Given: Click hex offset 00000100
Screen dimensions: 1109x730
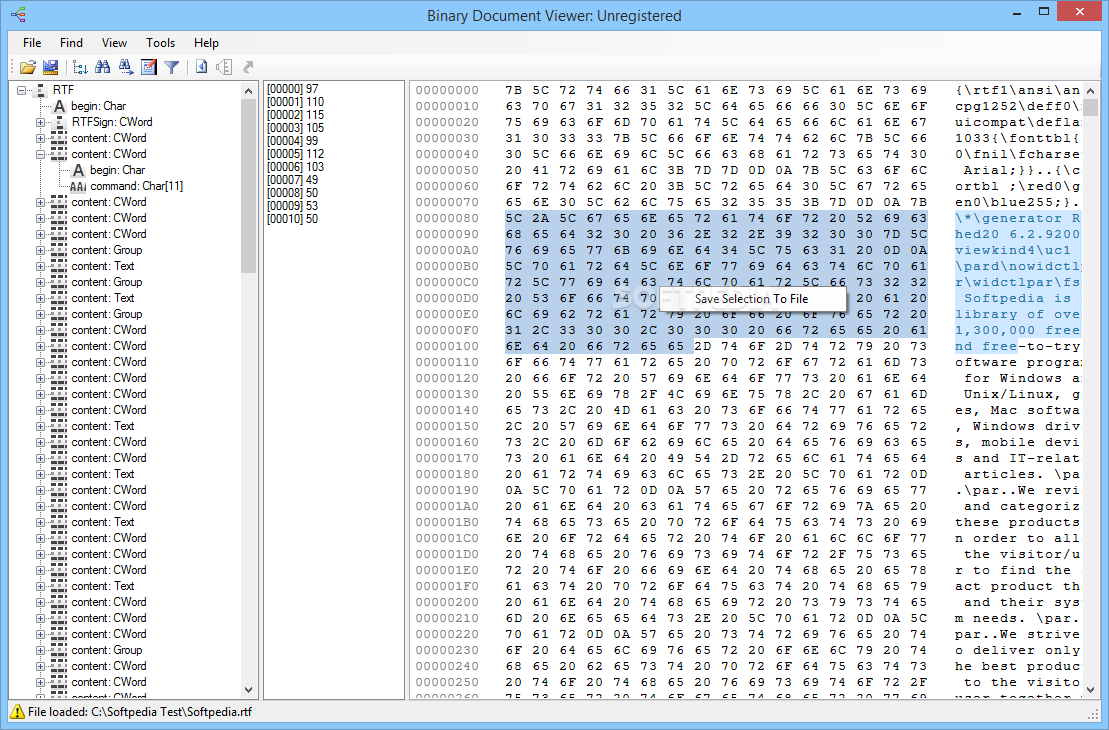Looking at the screenshot, I should click(447, 346).
